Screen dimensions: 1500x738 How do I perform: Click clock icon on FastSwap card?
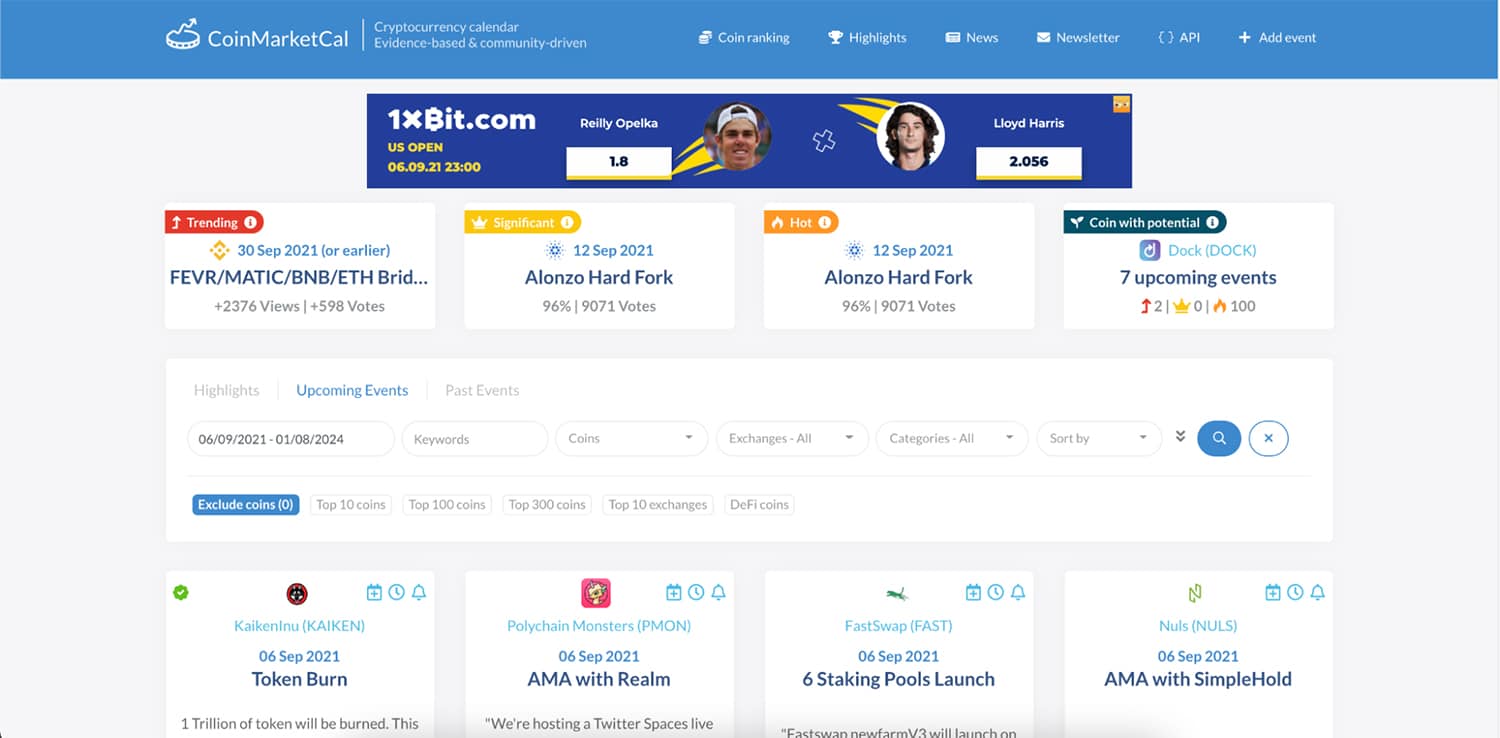click(995, 593)
